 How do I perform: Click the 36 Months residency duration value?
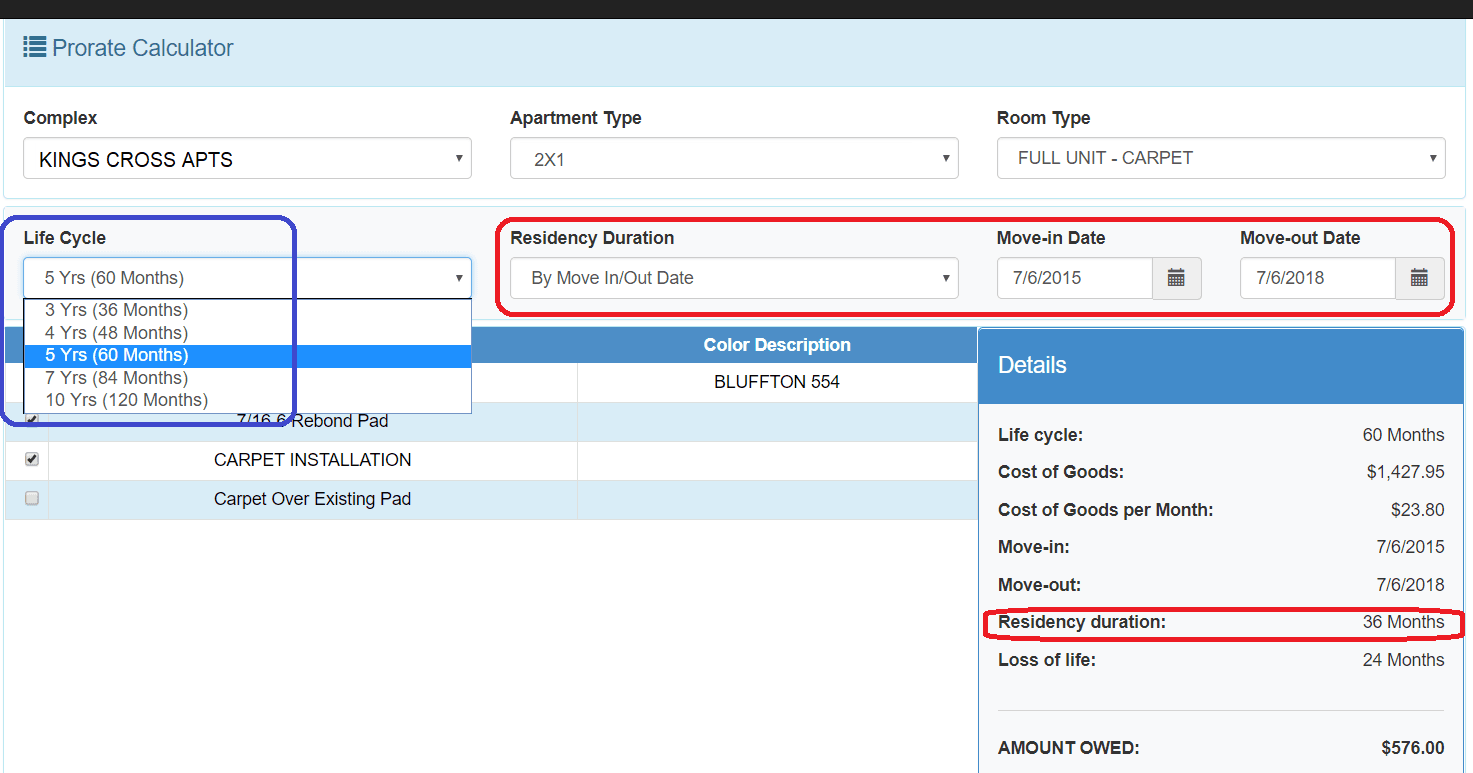[1403, 622]
